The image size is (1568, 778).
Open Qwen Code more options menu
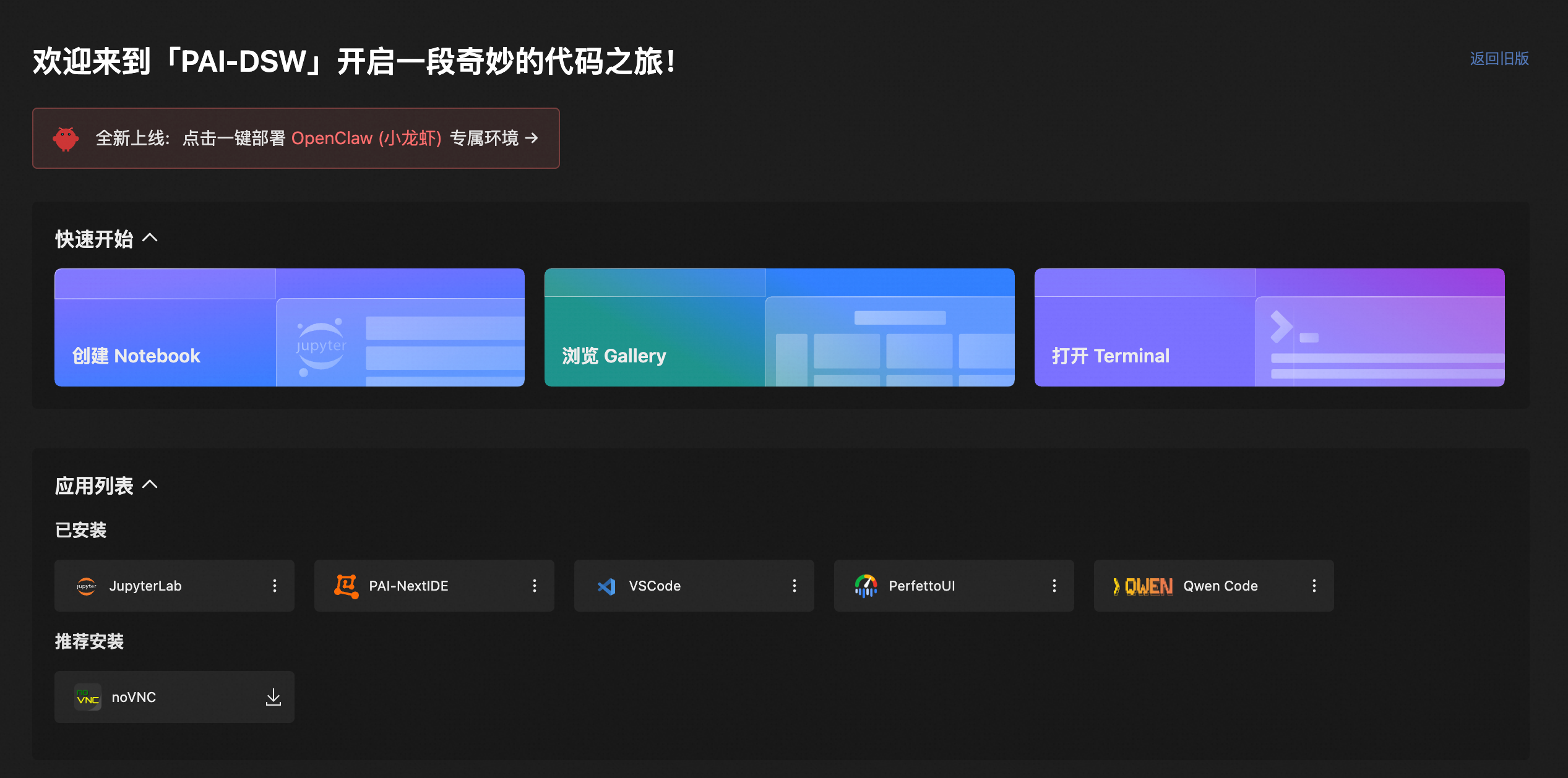pyautogui.click(x=1314, y=586)
